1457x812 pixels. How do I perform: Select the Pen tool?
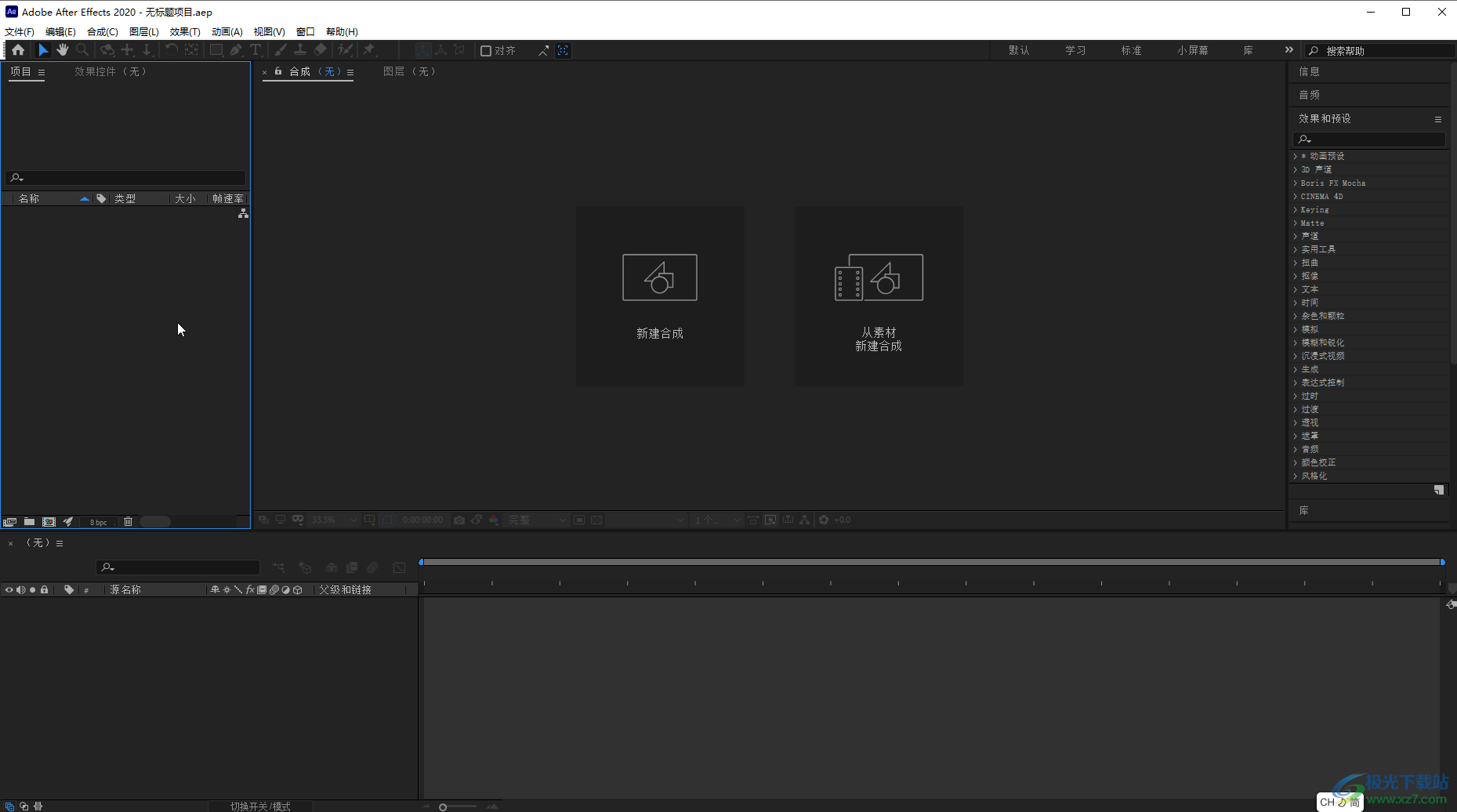236,50
